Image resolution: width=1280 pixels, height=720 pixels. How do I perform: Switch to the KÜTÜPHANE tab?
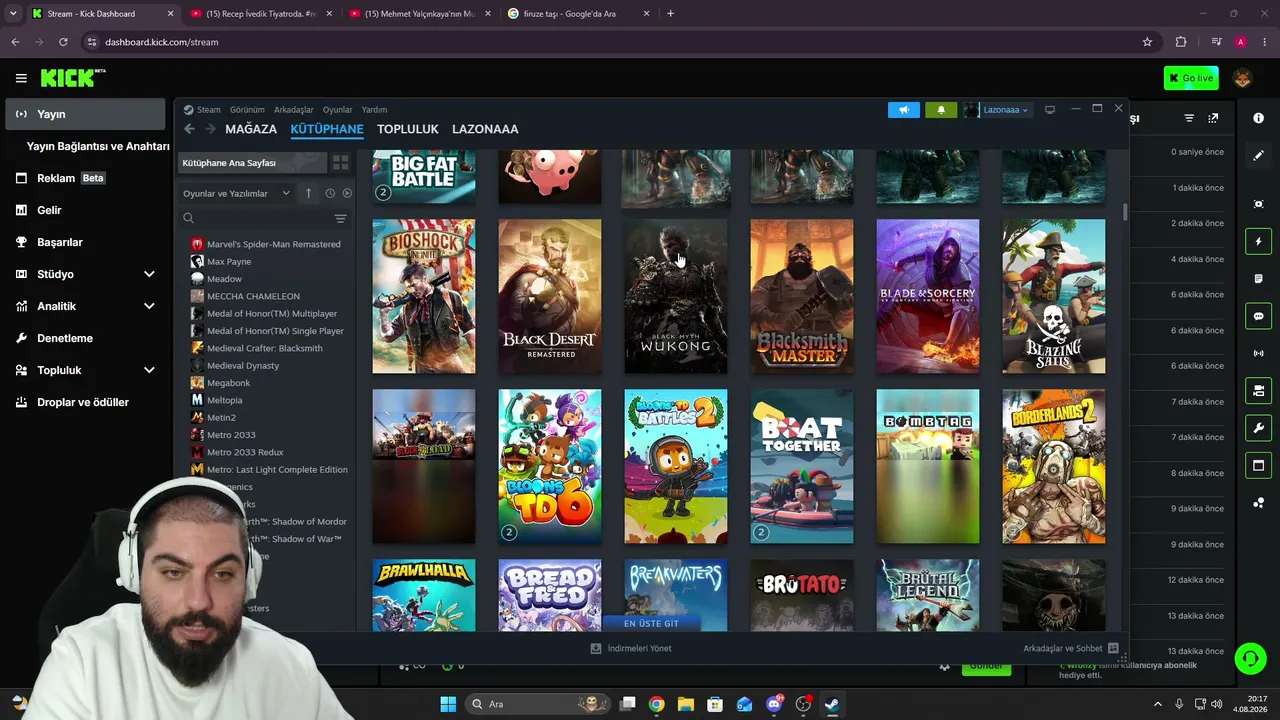pyautogui.click(x=327, y=129)
